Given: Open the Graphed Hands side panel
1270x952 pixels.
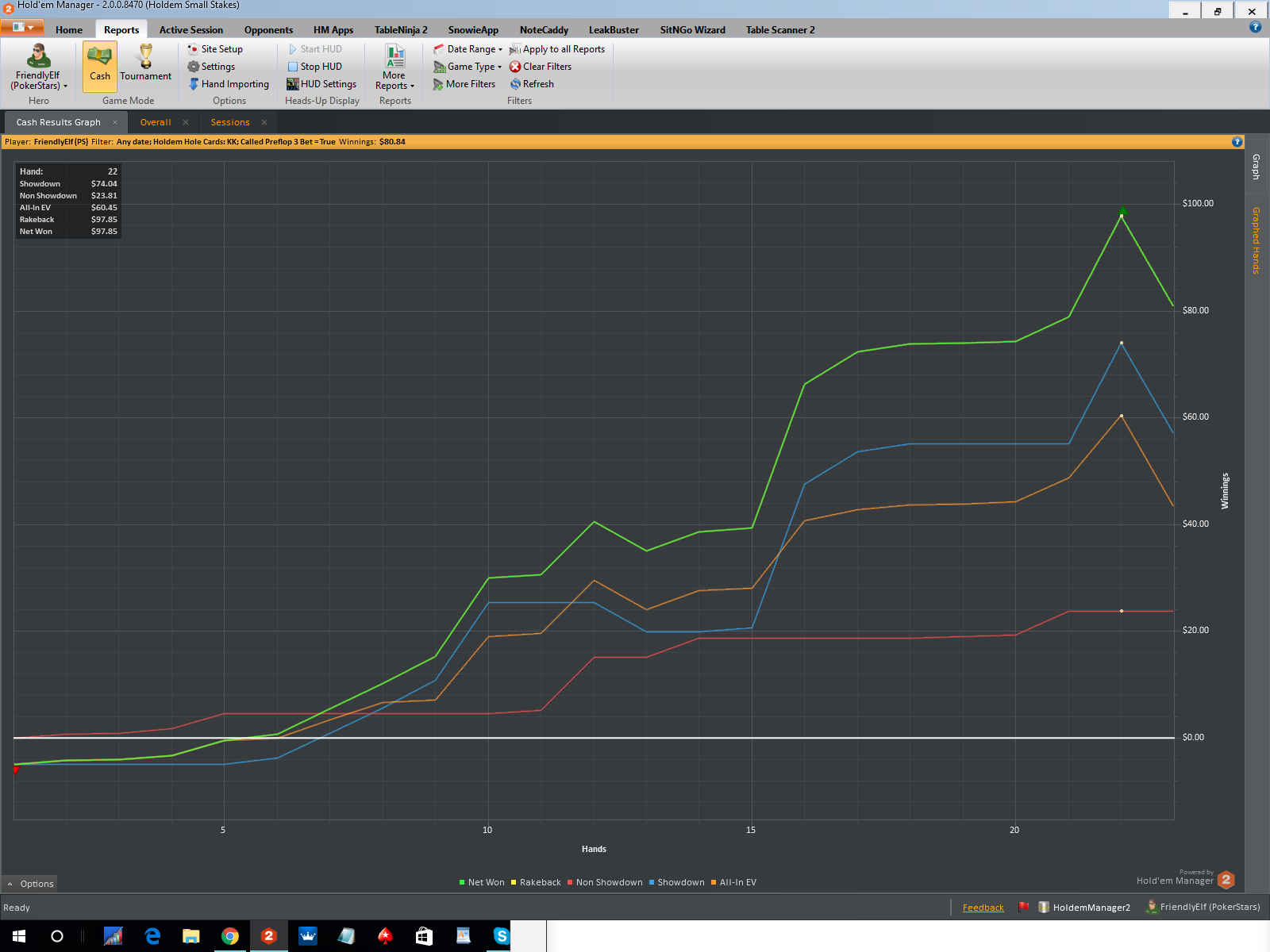Looking at the screenshot, I should pos(1256,240).
